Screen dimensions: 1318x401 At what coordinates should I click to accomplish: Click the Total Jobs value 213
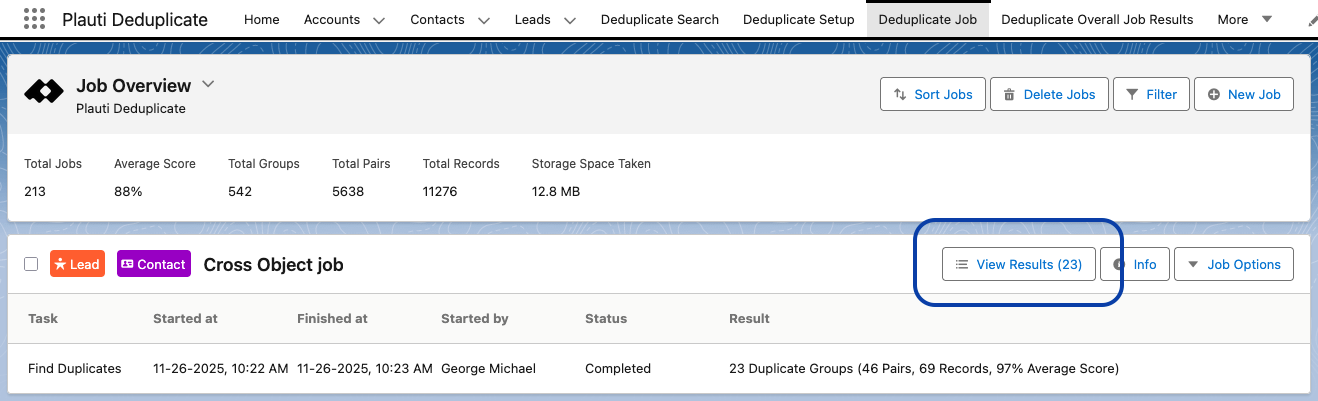point(36,191)
